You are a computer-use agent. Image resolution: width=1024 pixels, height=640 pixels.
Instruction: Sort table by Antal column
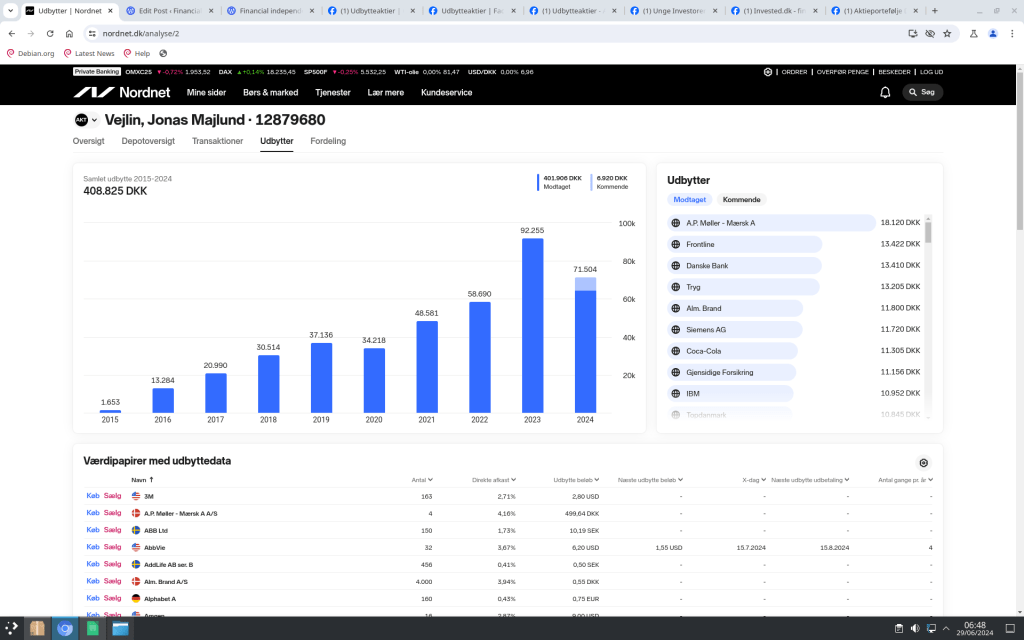pyautogui.click(x=421, y=480)
